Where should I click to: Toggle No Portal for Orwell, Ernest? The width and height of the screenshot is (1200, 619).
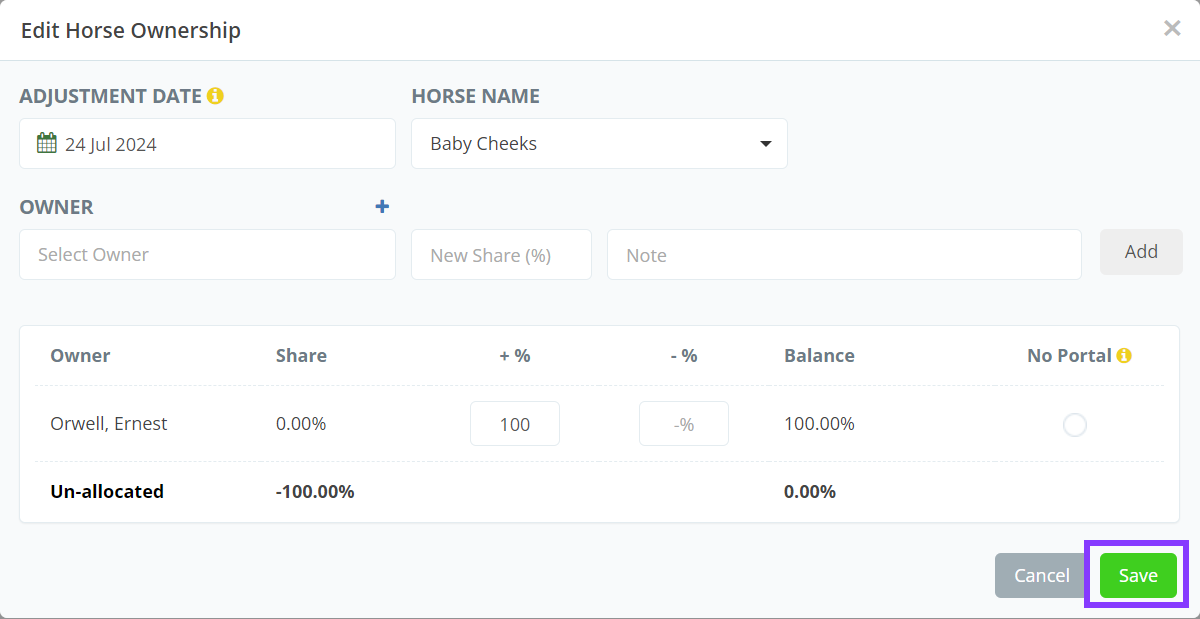1074,425
